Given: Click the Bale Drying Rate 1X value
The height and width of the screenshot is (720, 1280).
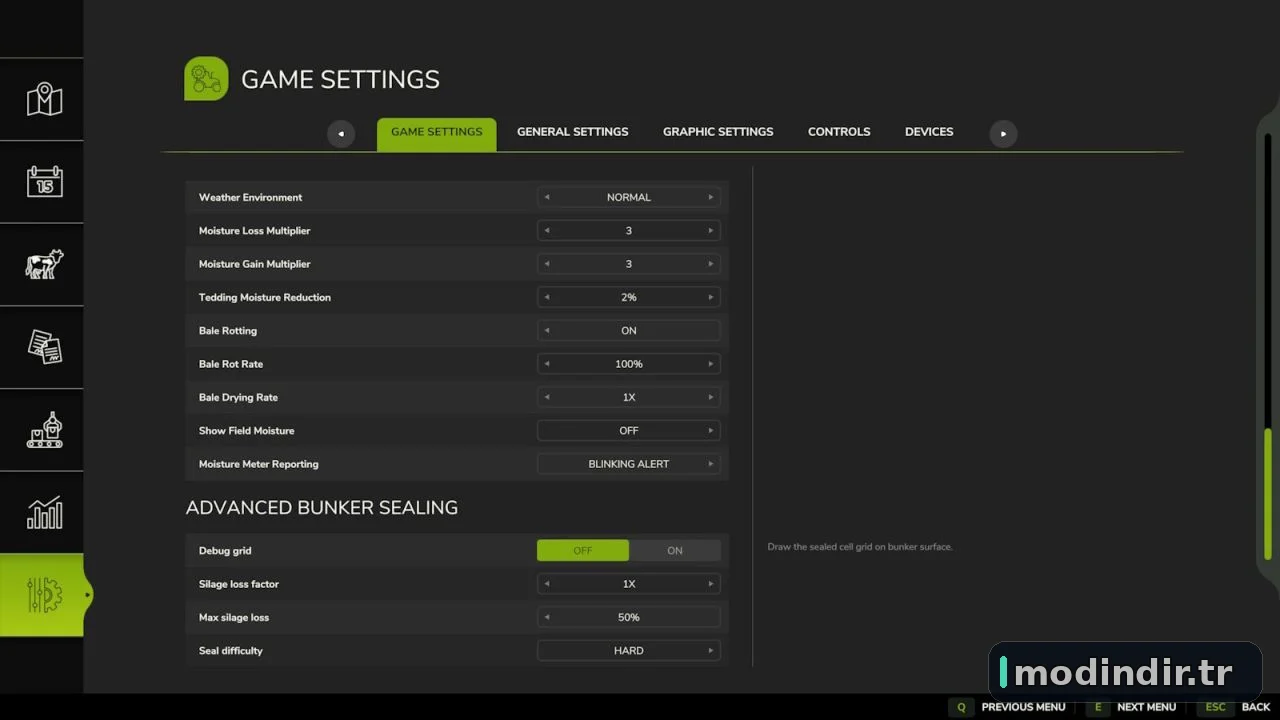Looking at the screenshot, I should coord(629,397).
